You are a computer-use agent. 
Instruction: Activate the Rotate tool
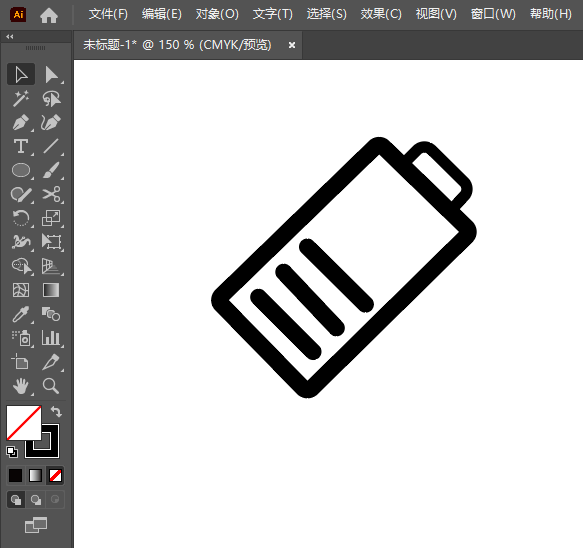click(x=21, y=218)
